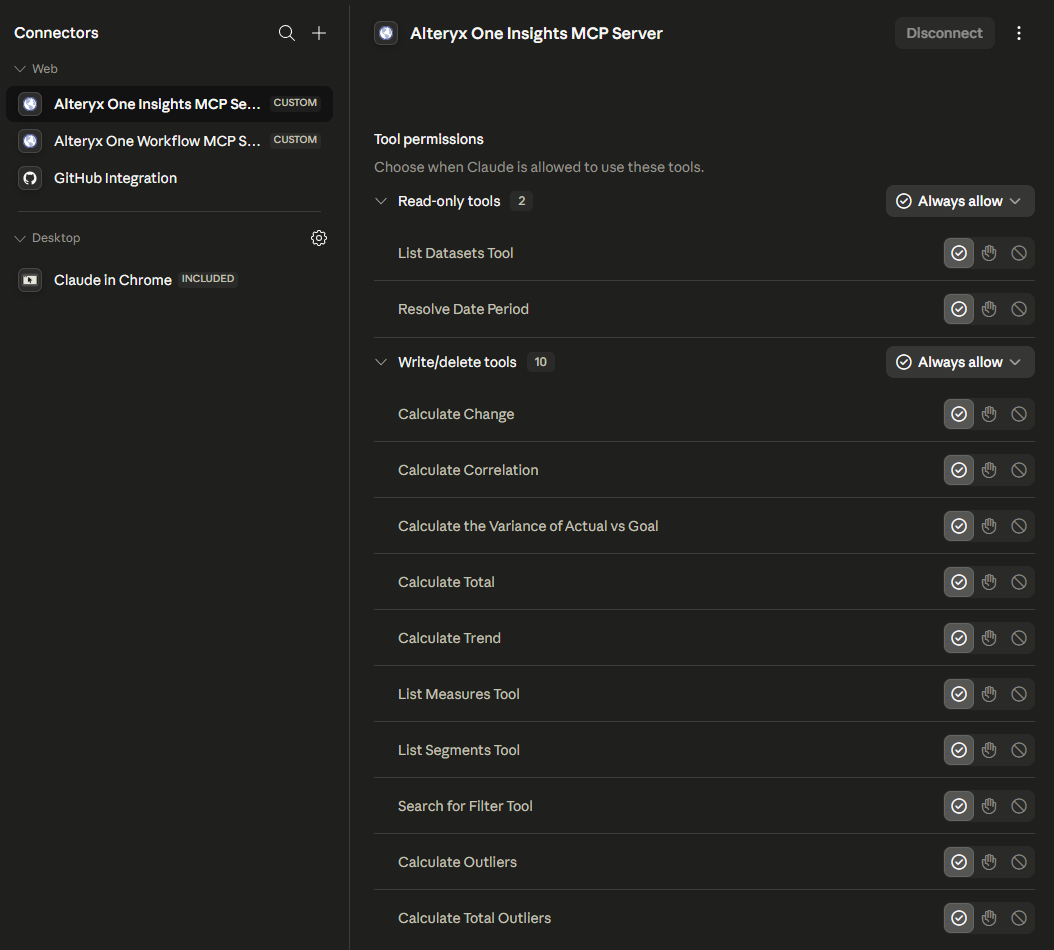Block the List Measures Tool
The width and height of the screenshot is (1054, 950).
pos(1019,694)
